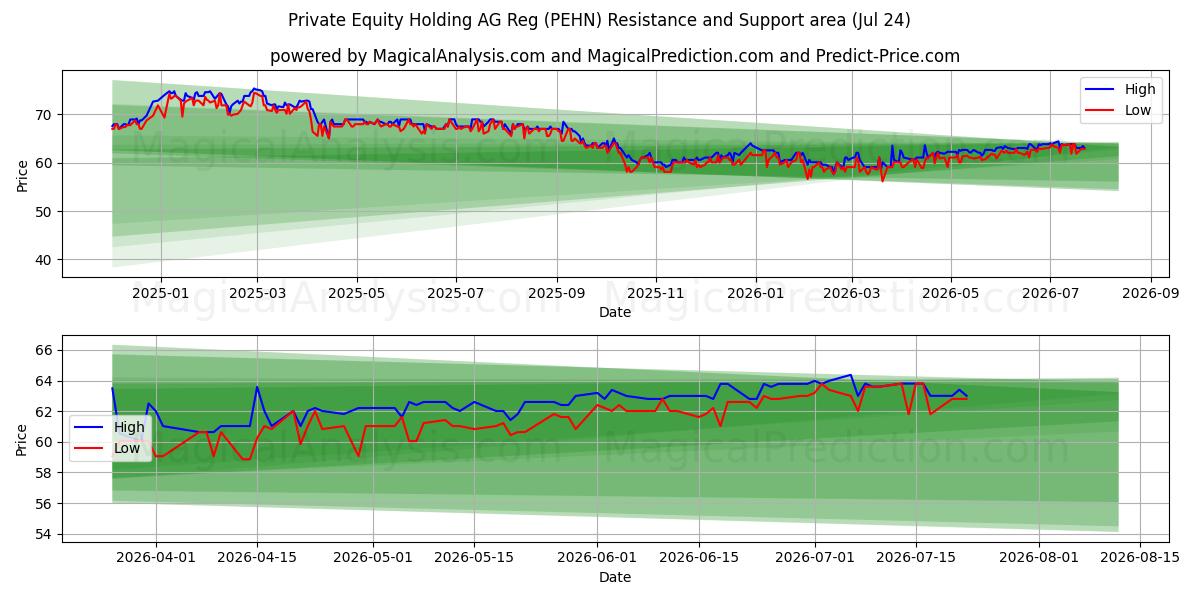Click the 2026-05-01 tick label

[375, 558]
